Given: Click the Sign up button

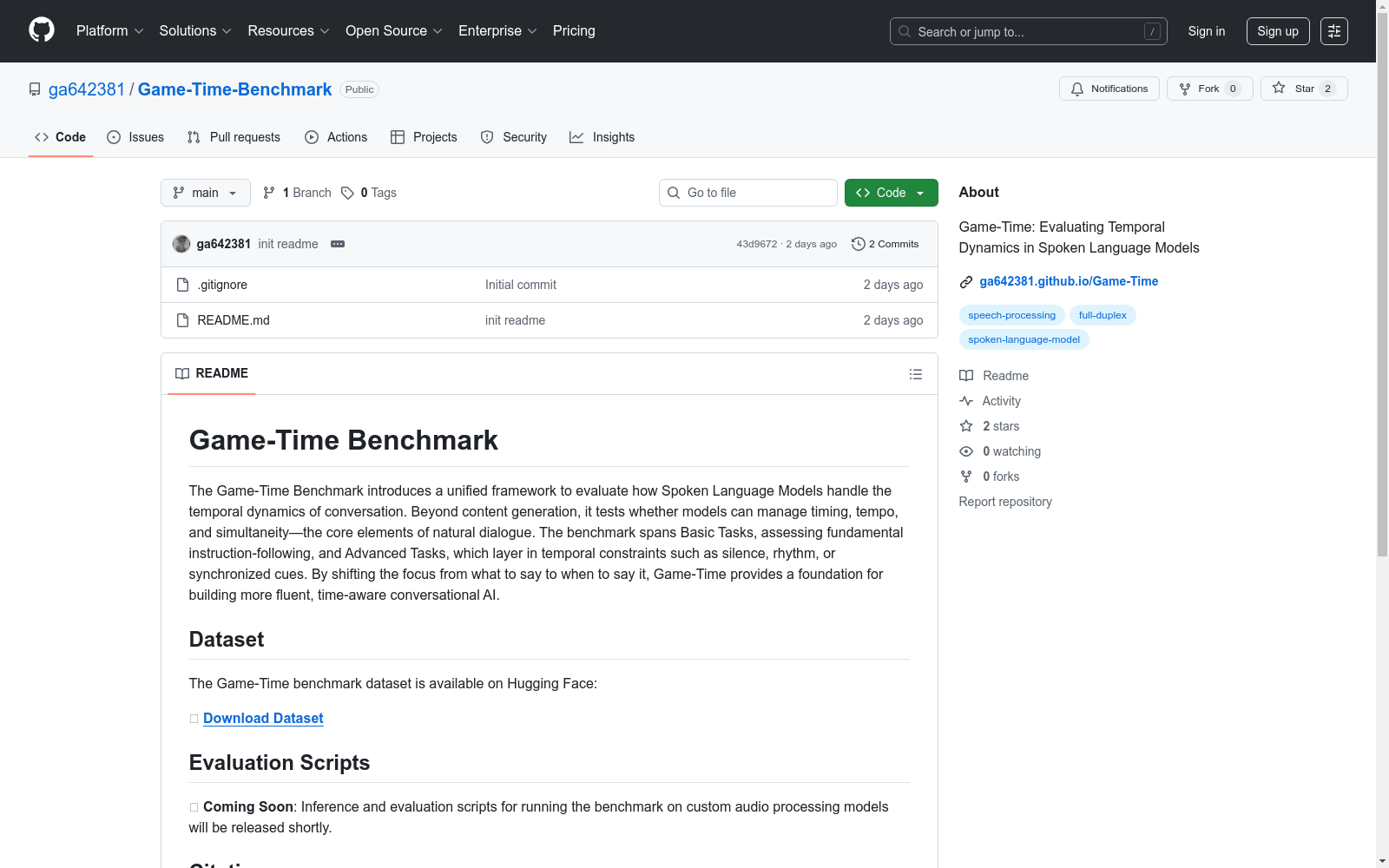Looking at the screenshot, I should pos(1278,31).
